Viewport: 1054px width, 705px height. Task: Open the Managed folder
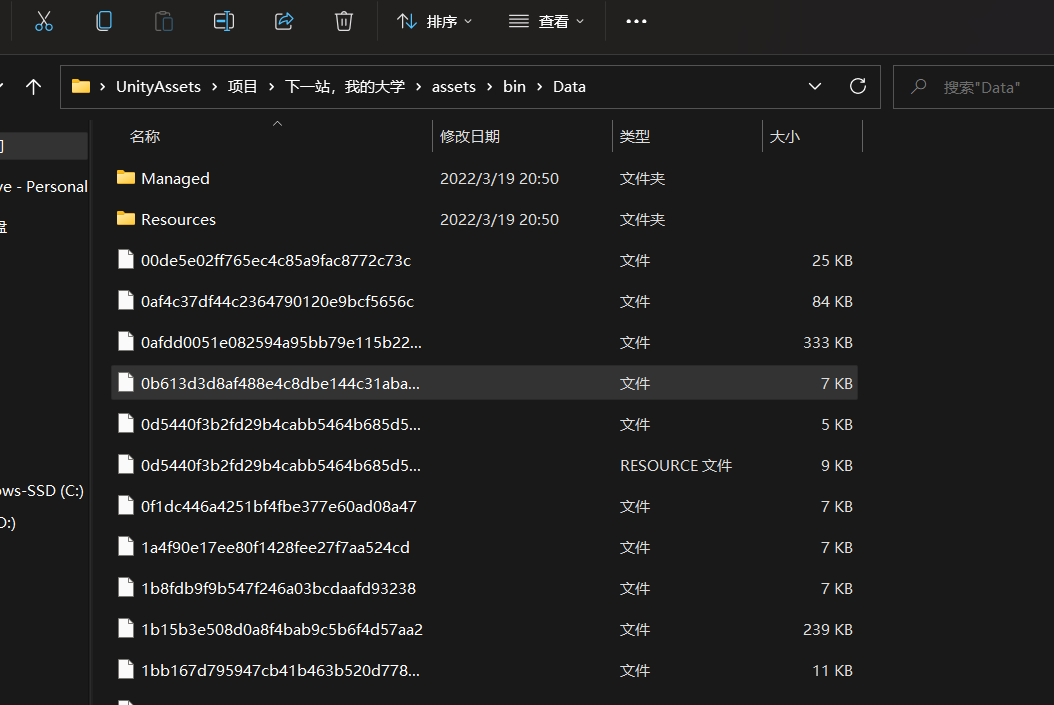(176, 178)
